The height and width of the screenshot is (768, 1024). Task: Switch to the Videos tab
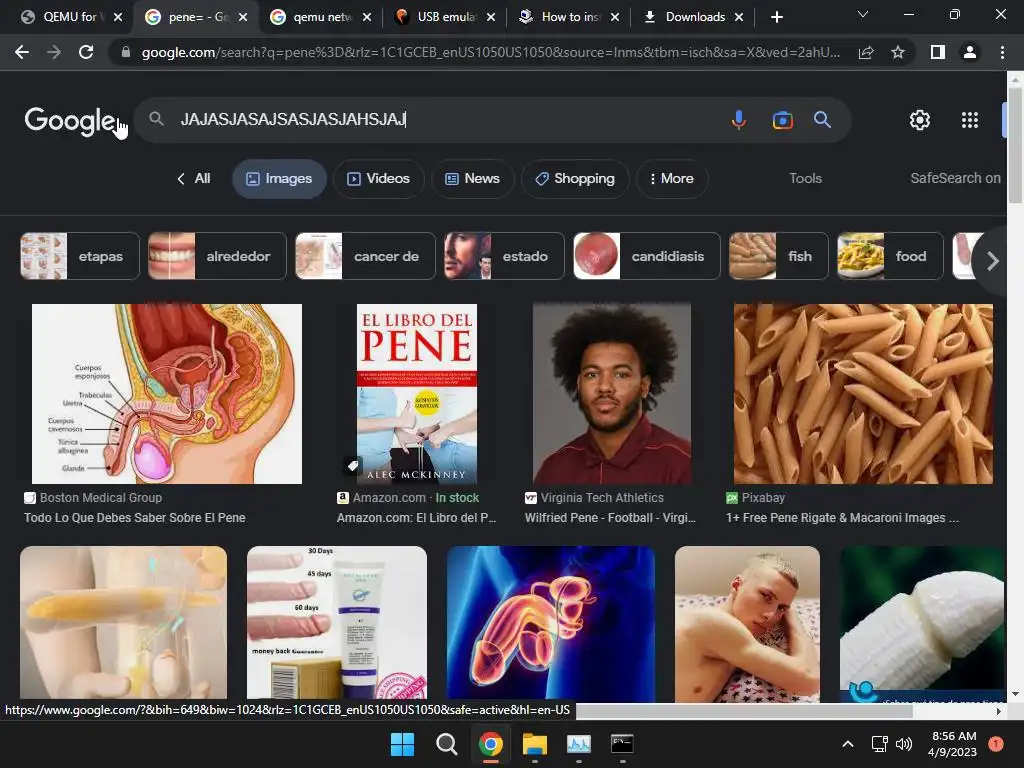(x=379, y=178)
